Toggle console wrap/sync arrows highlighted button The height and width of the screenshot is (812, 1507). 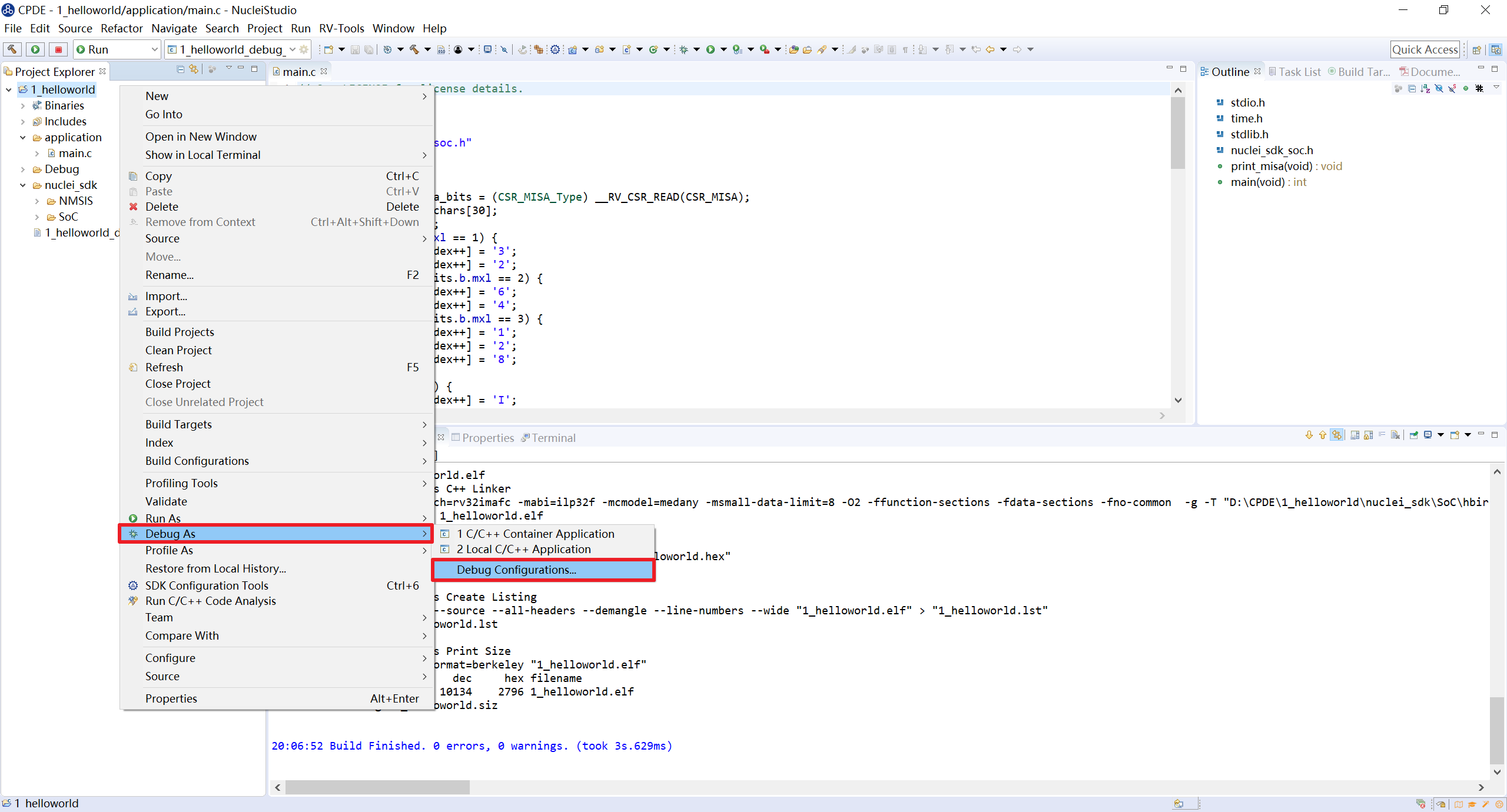click(x=1337, y=435)
